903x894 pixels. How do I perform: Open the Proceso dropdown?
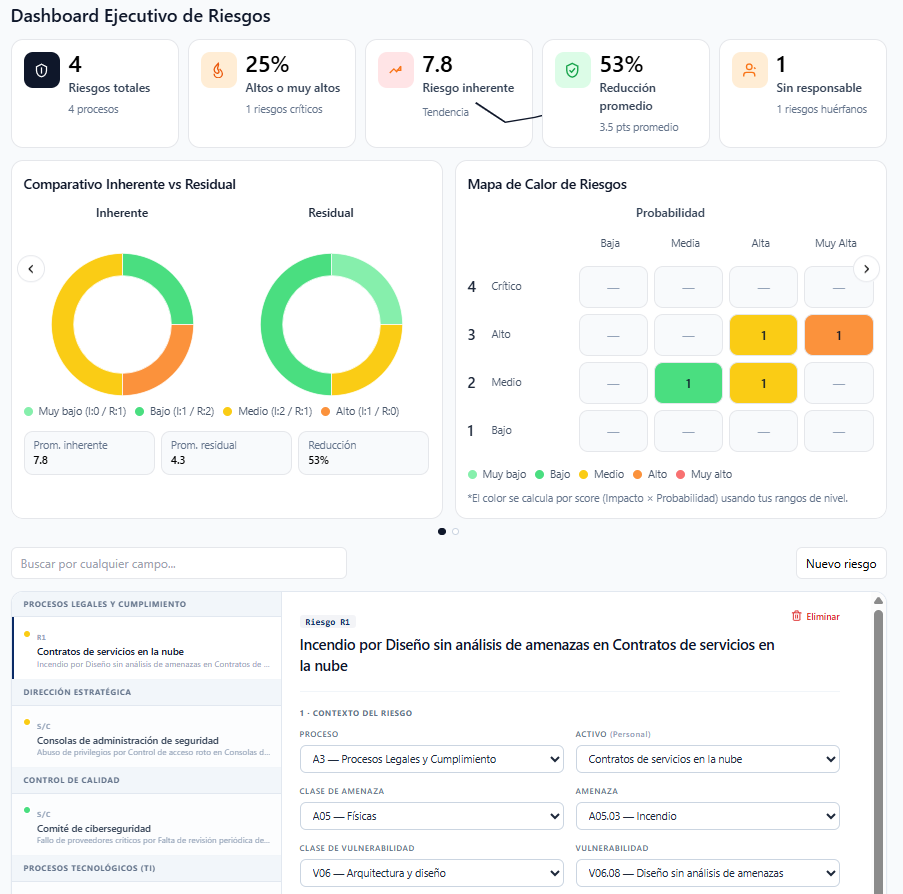(431, 759)
